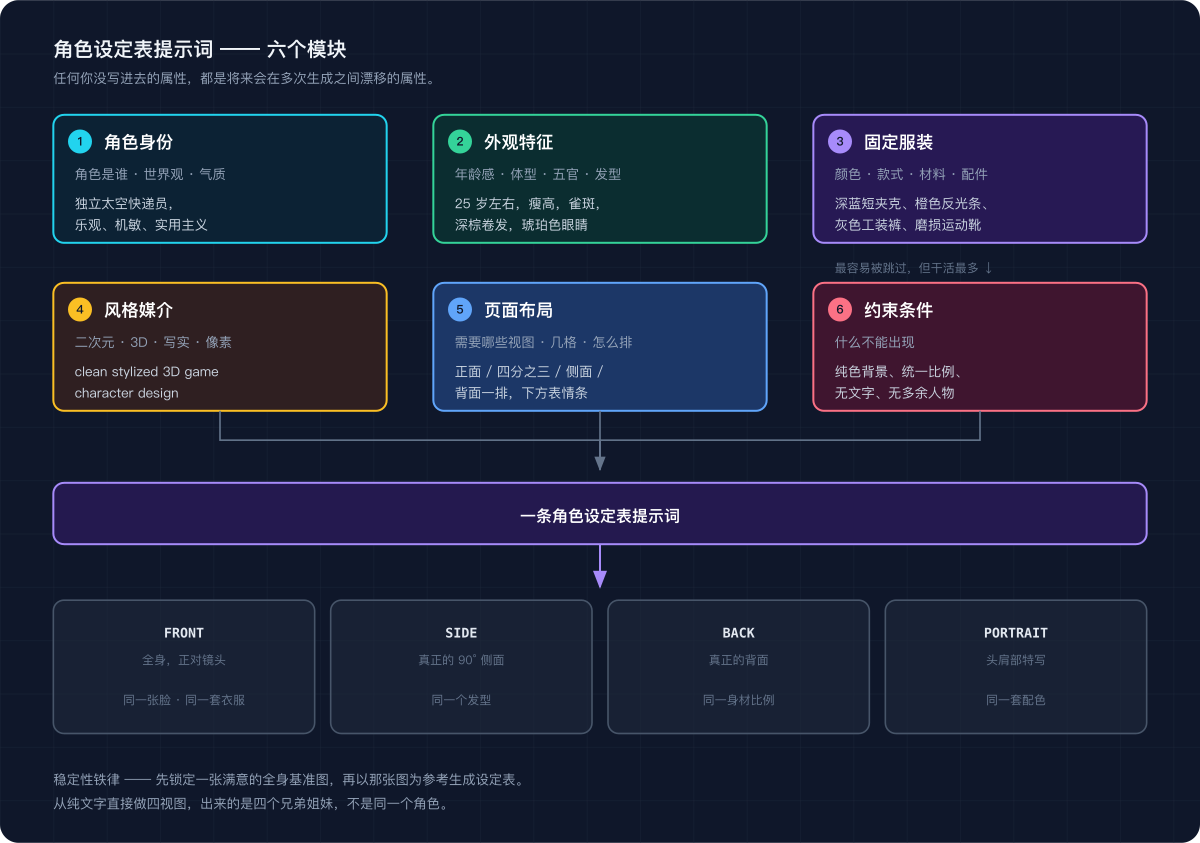Click the purple number 3 badge
This screenshot has width=1200, height=843.
840,142
